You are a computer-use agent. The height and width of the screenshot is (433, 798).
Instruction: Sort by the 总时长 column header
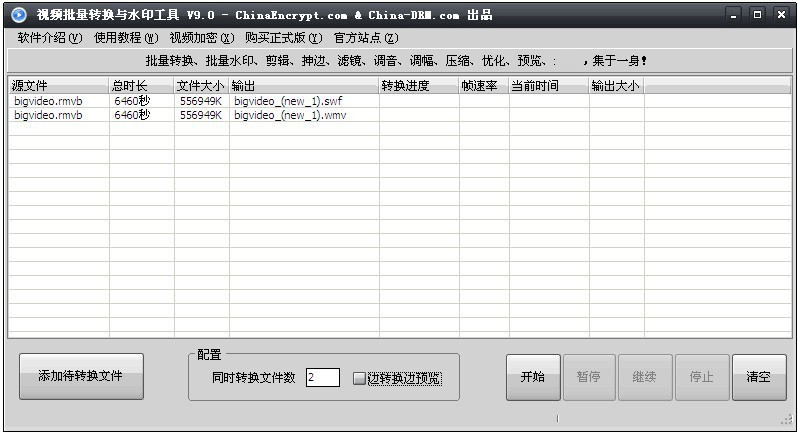tap(141, 85)
